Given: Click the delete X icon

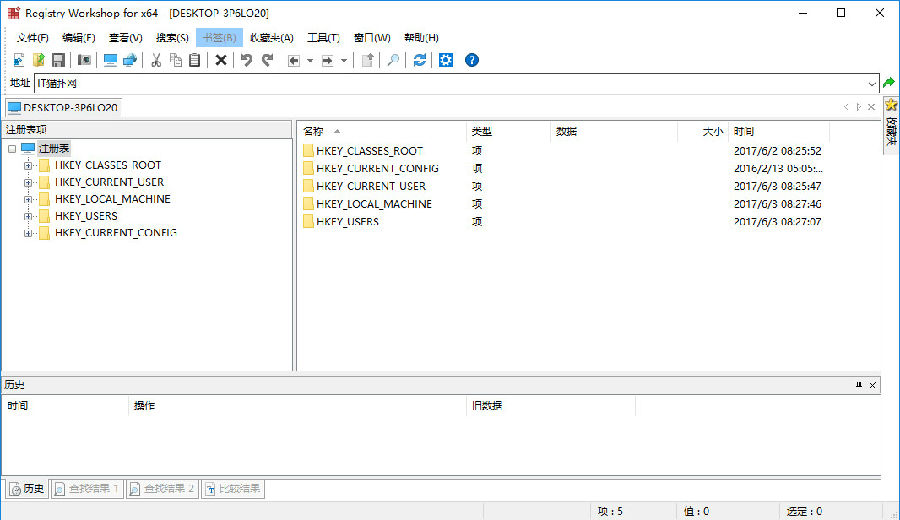Looking at the screenshot, I should click(x=221, y=60).
